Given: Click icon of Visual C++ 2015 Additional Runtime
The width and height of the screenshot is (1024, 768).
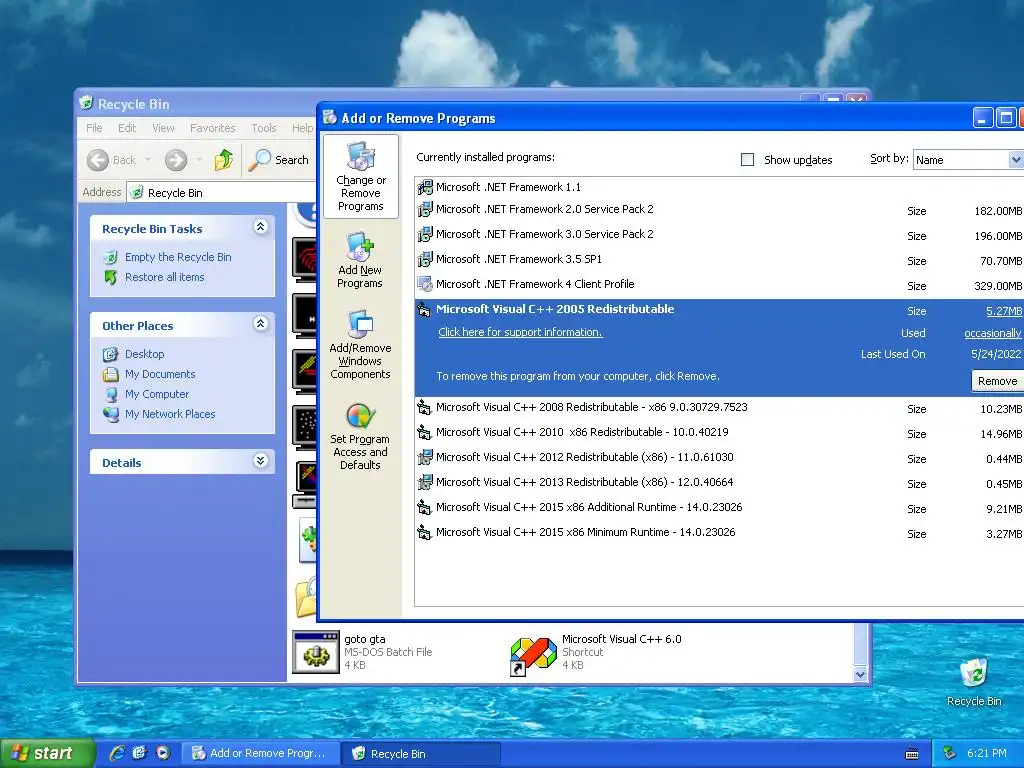Looking at the screenshot, I should tap(424, 507).
